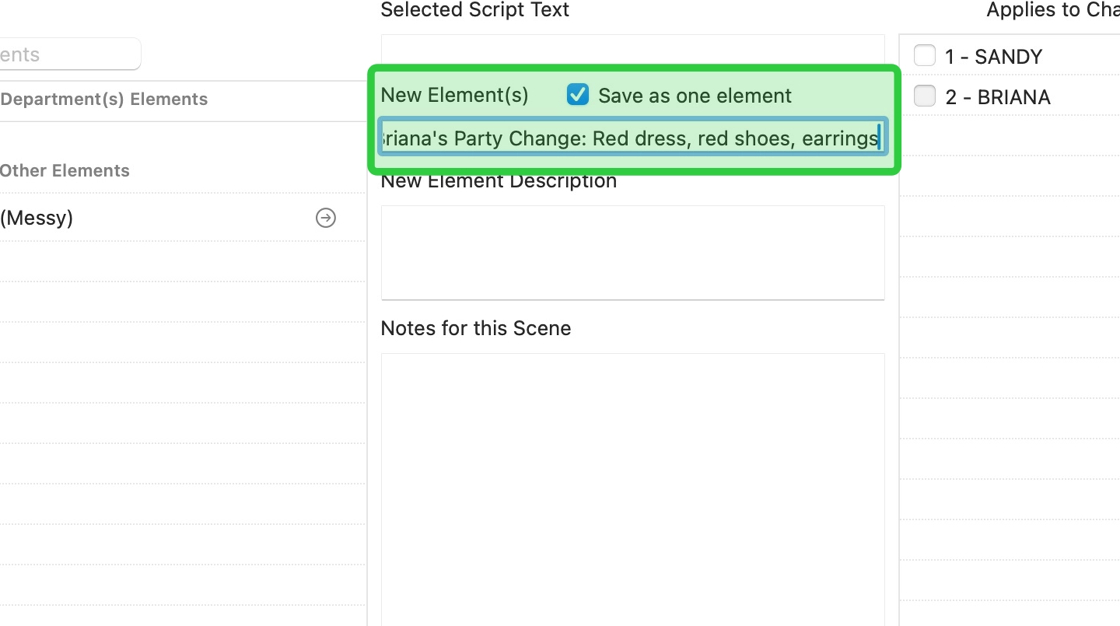Uncheck the Save as one element checkbox

pyautogui.click(x=578, y=95)
